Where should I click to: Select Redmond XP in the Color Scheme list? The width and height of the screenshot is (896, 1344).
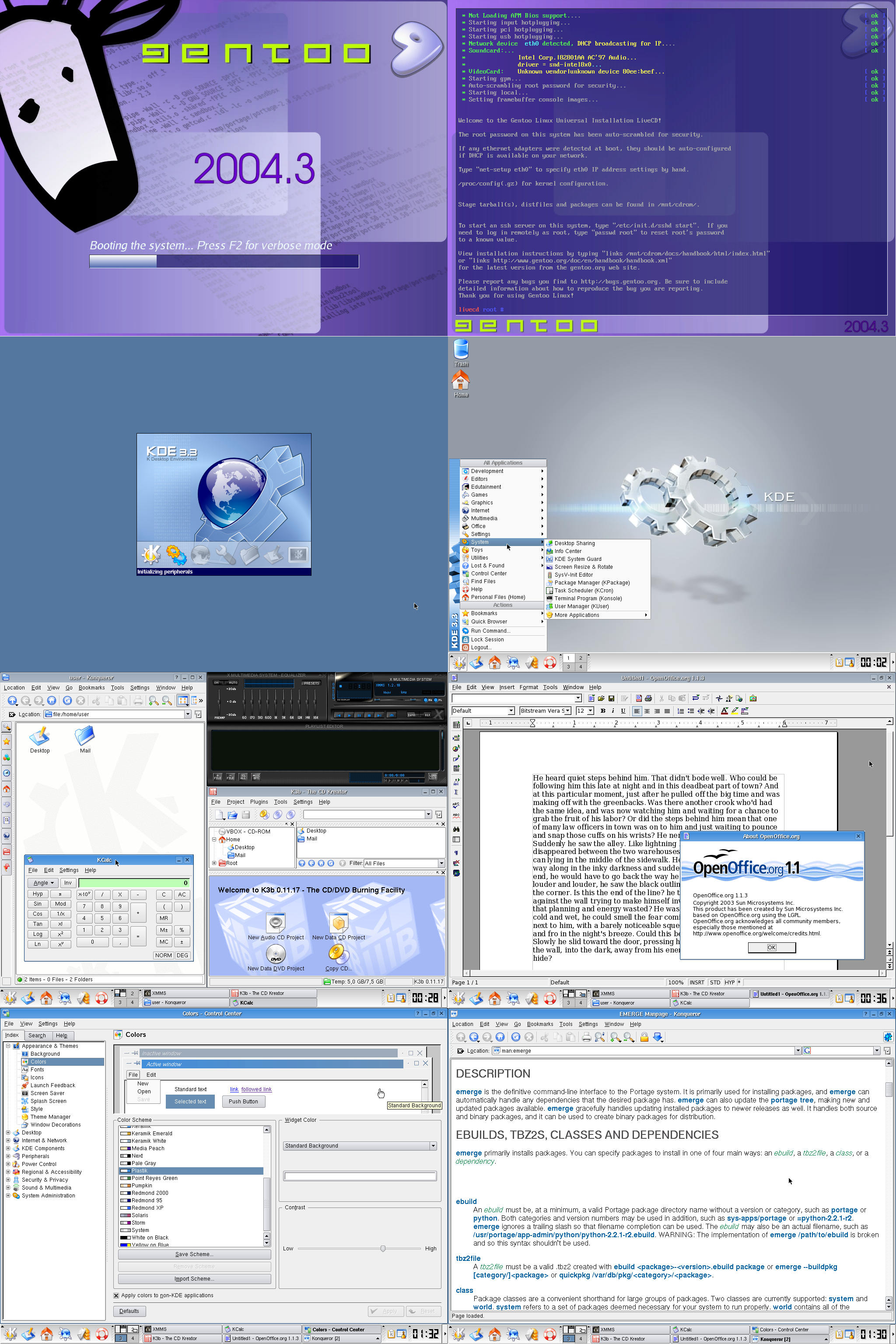[147, 1208]
